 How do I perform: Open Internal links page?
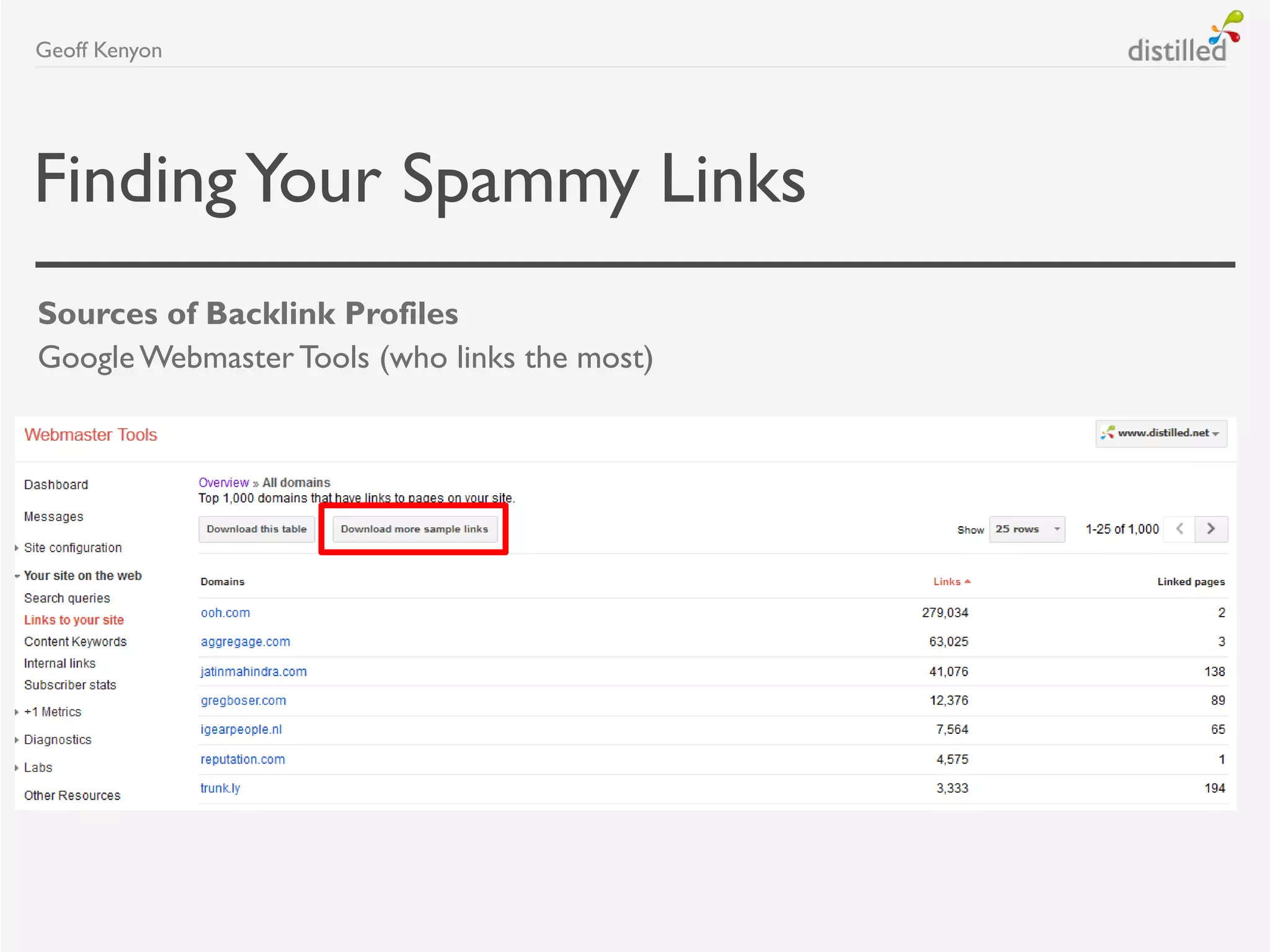pos(60,663)
